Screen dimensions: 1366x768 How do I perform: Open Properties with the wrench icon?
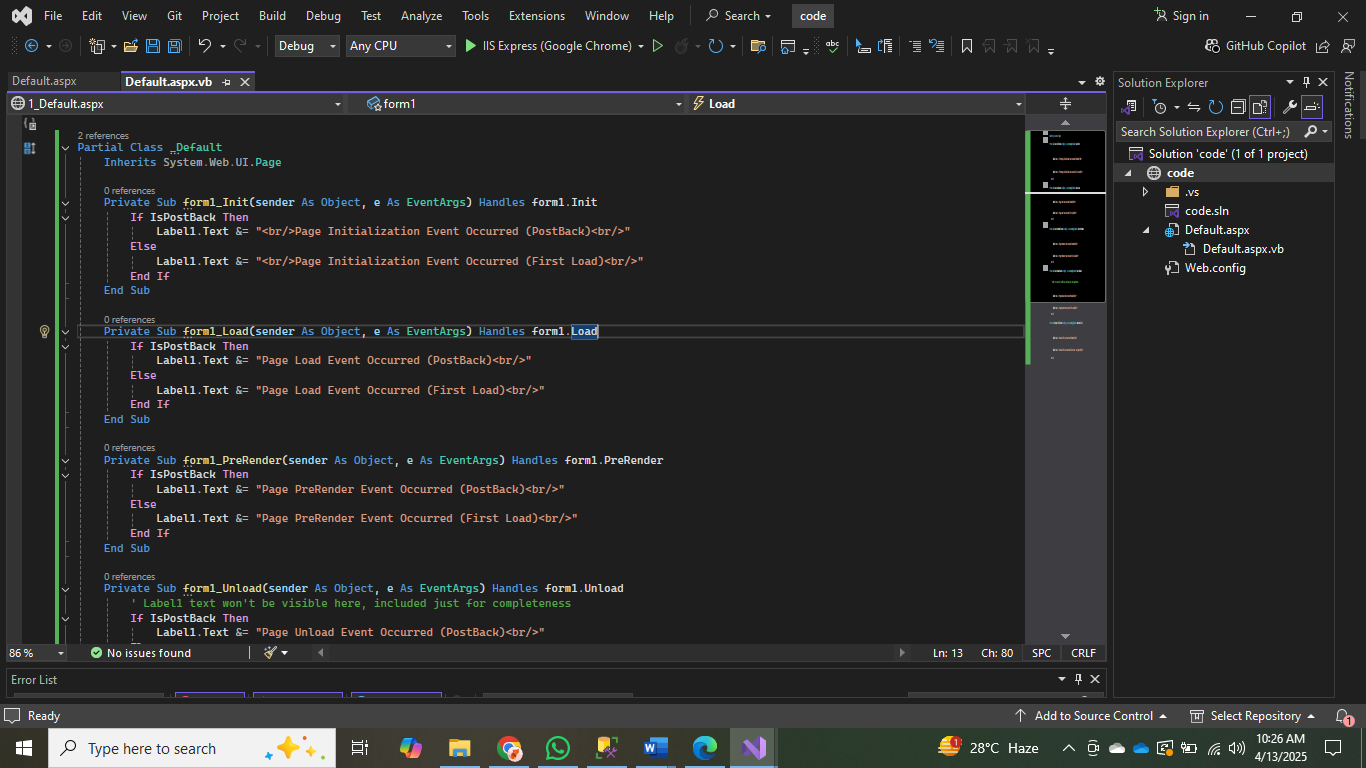click(1290, 107)
